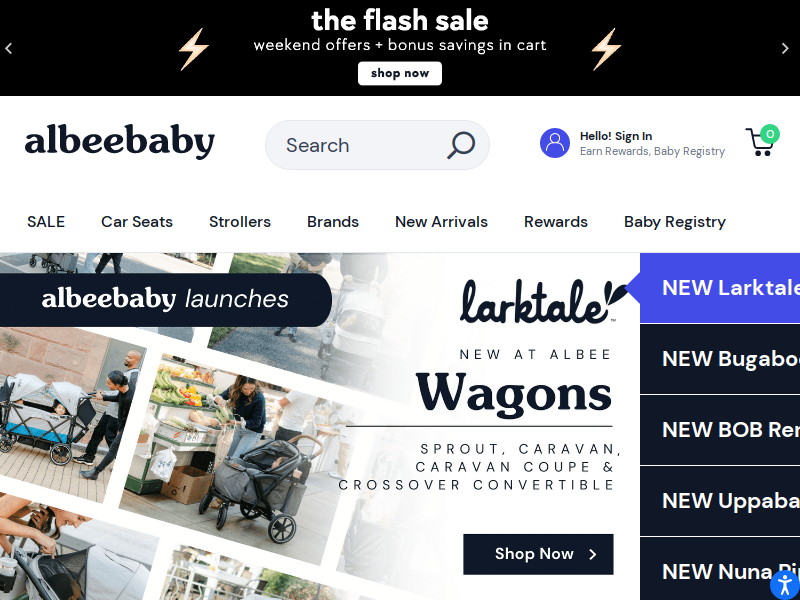Go to previous promo banner arrow

(9, 48)
